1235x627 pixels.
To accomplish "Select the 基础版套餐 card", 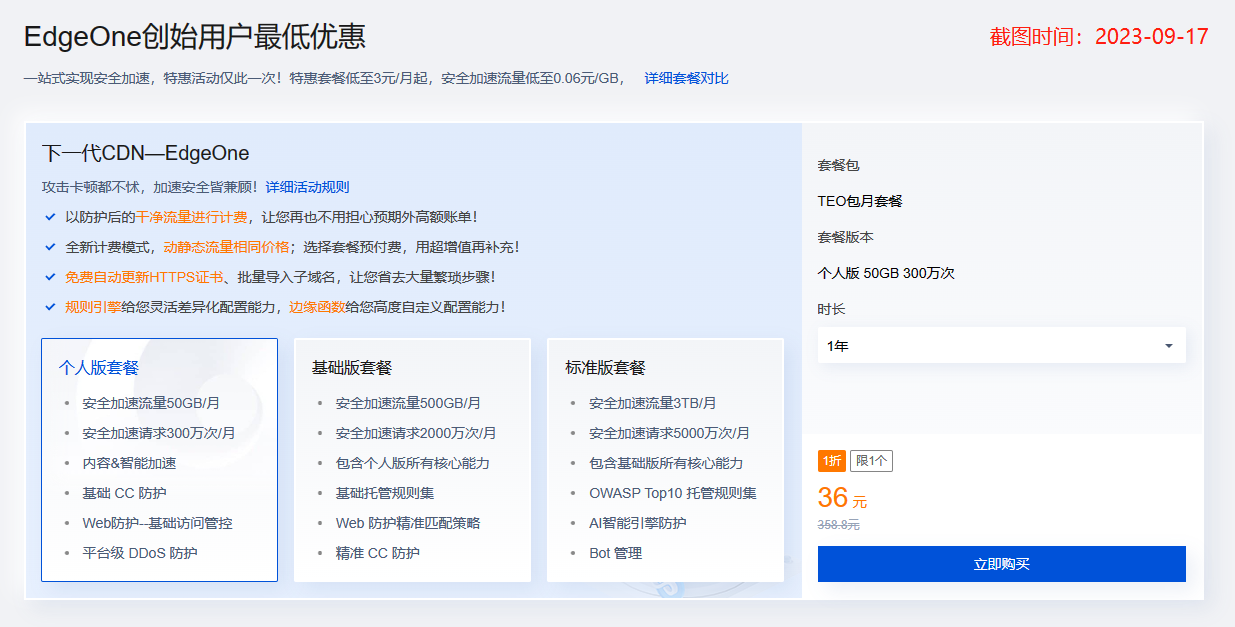I will tap(412, 460).
